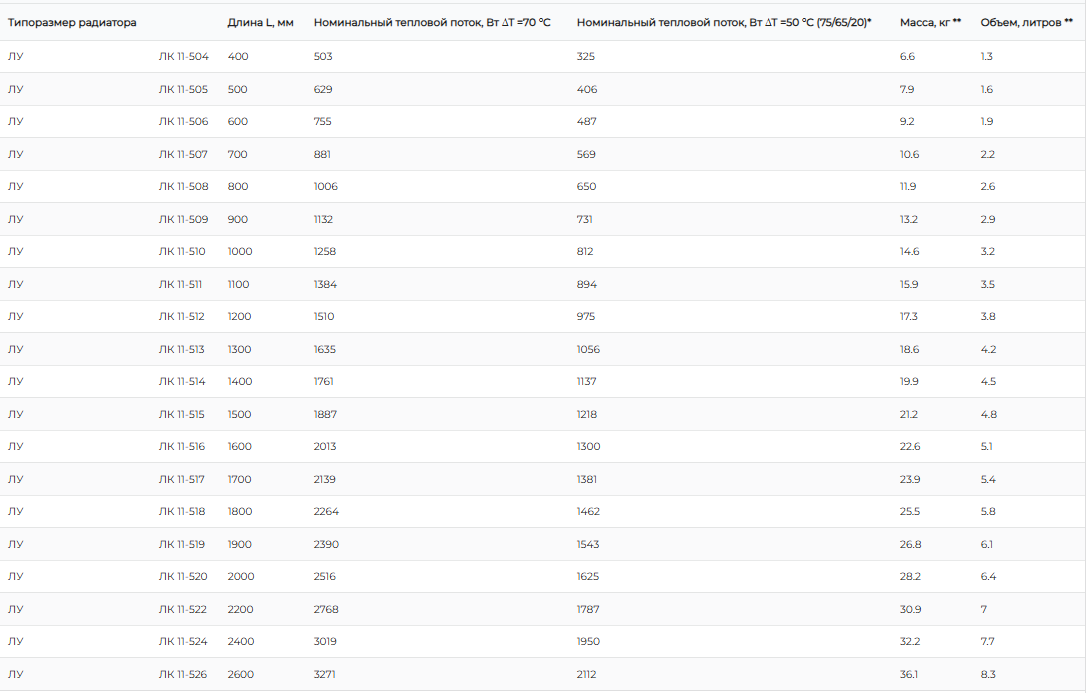Click the ΔT=50 °C heat flow header

tap(724, 23)
